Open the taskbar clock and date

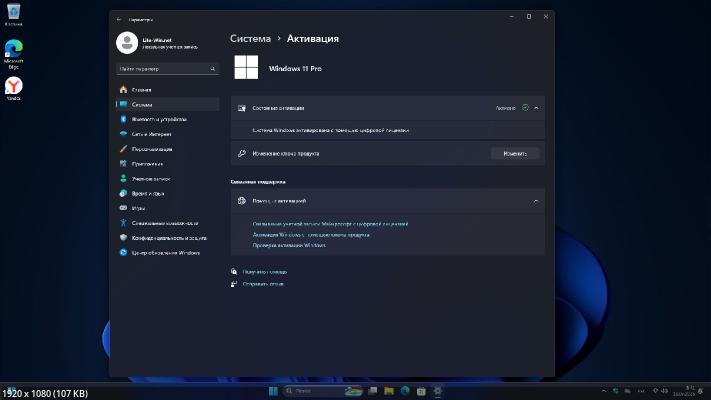685,391
